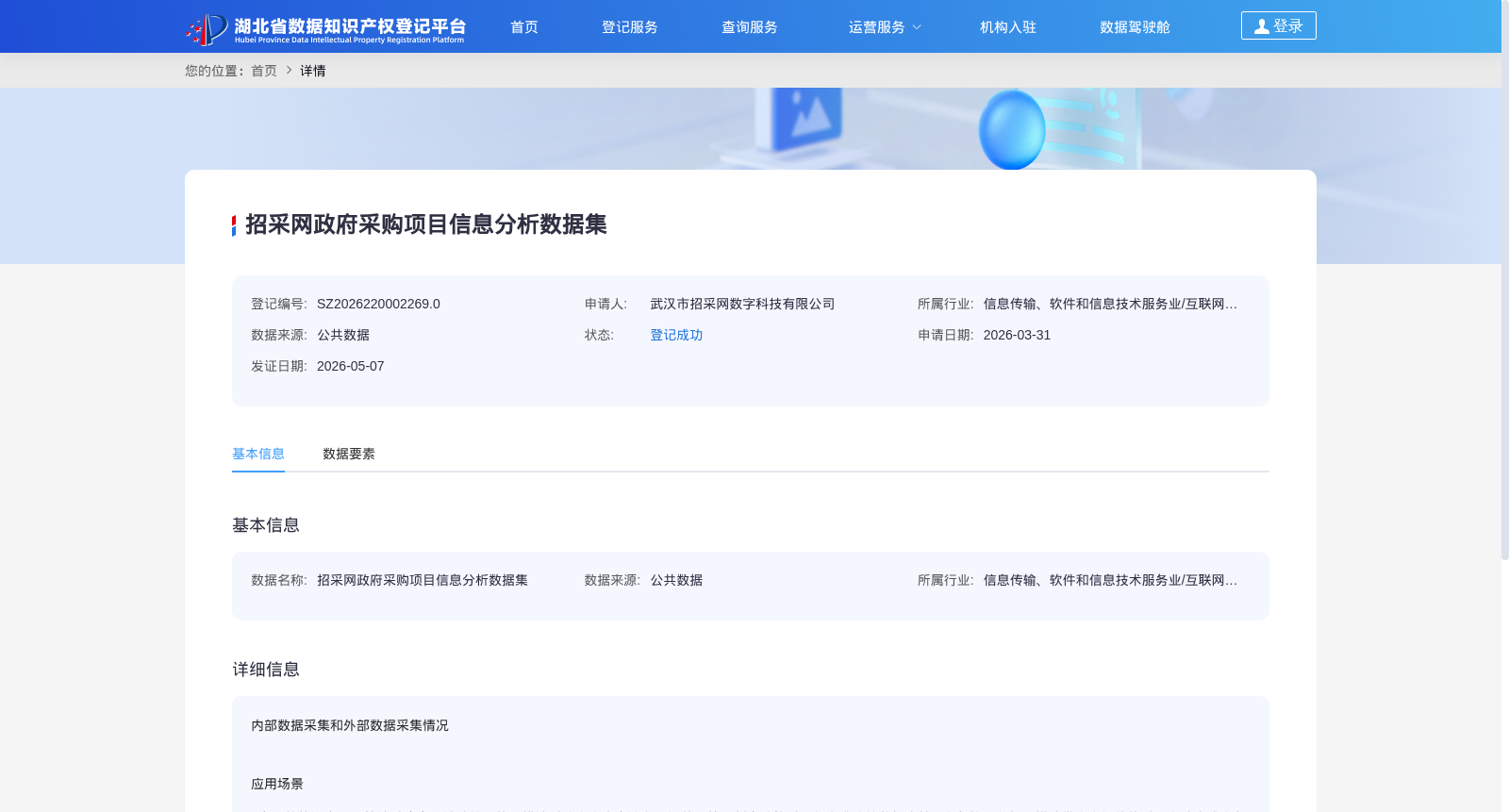This screenshot has height=812, width=1509.
Task: Click the issue date 2026-05-07
Action: 350,366
